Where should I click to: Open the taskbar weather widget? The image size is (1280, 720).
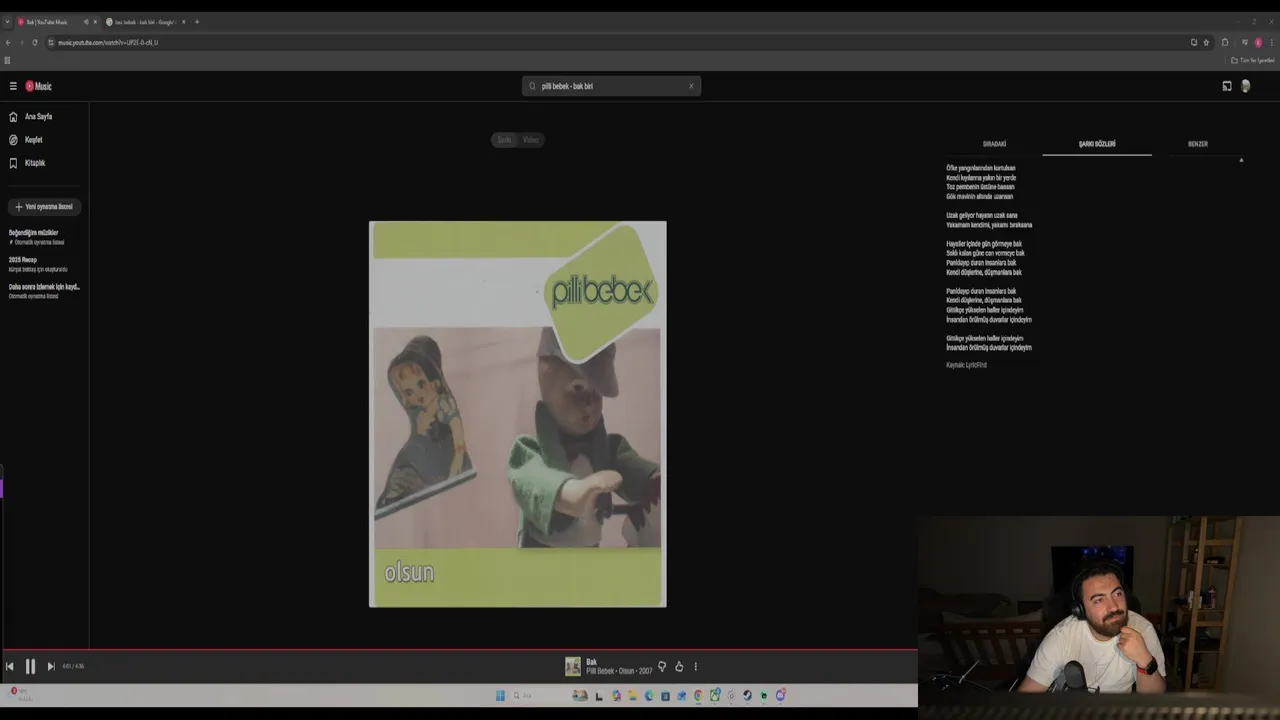20,694
